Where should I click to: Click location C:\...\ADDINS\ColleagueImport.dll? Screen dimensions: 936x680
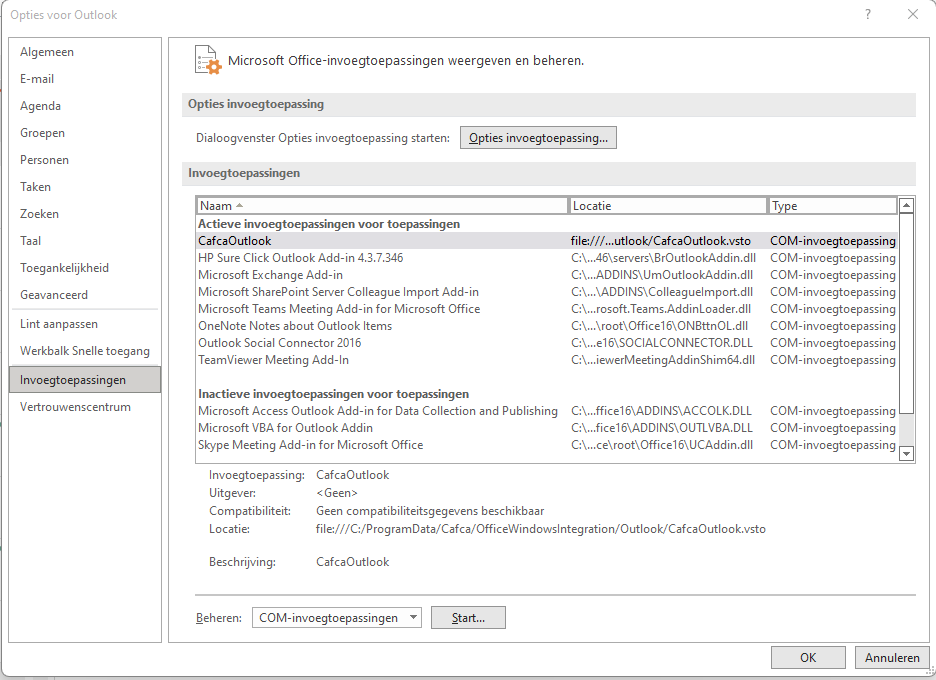[662, 292]
